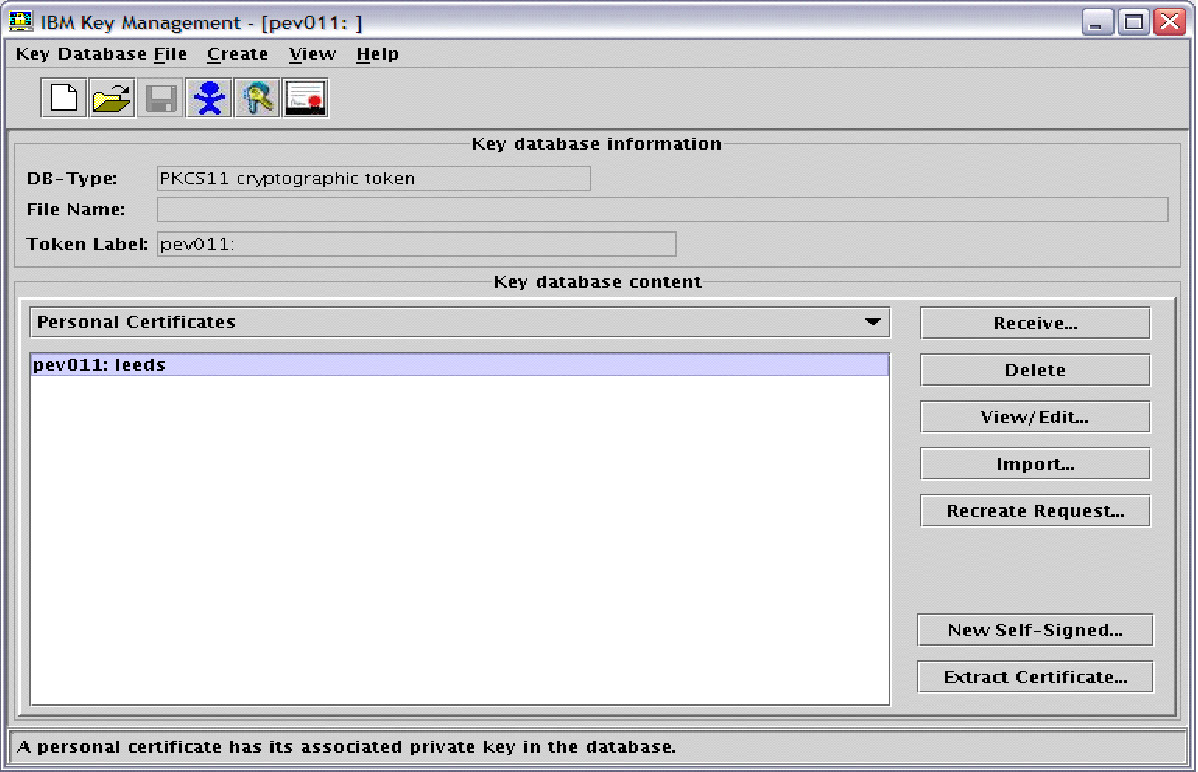Click the Receive... button

pos(1034,323)
